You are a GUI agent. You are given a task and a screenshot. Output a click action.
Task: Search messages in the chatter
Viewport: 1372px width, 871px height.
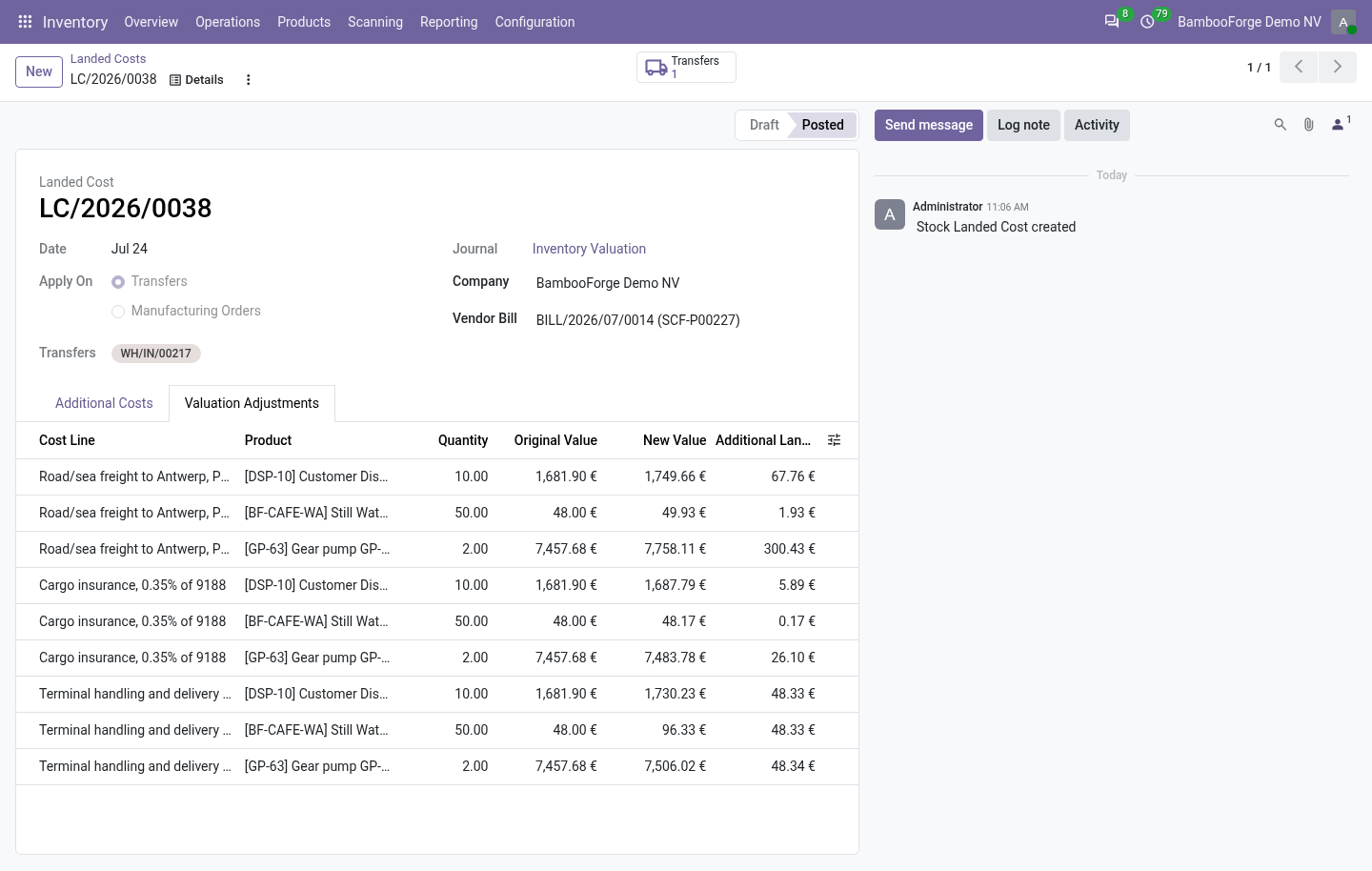pos(1281,125)
